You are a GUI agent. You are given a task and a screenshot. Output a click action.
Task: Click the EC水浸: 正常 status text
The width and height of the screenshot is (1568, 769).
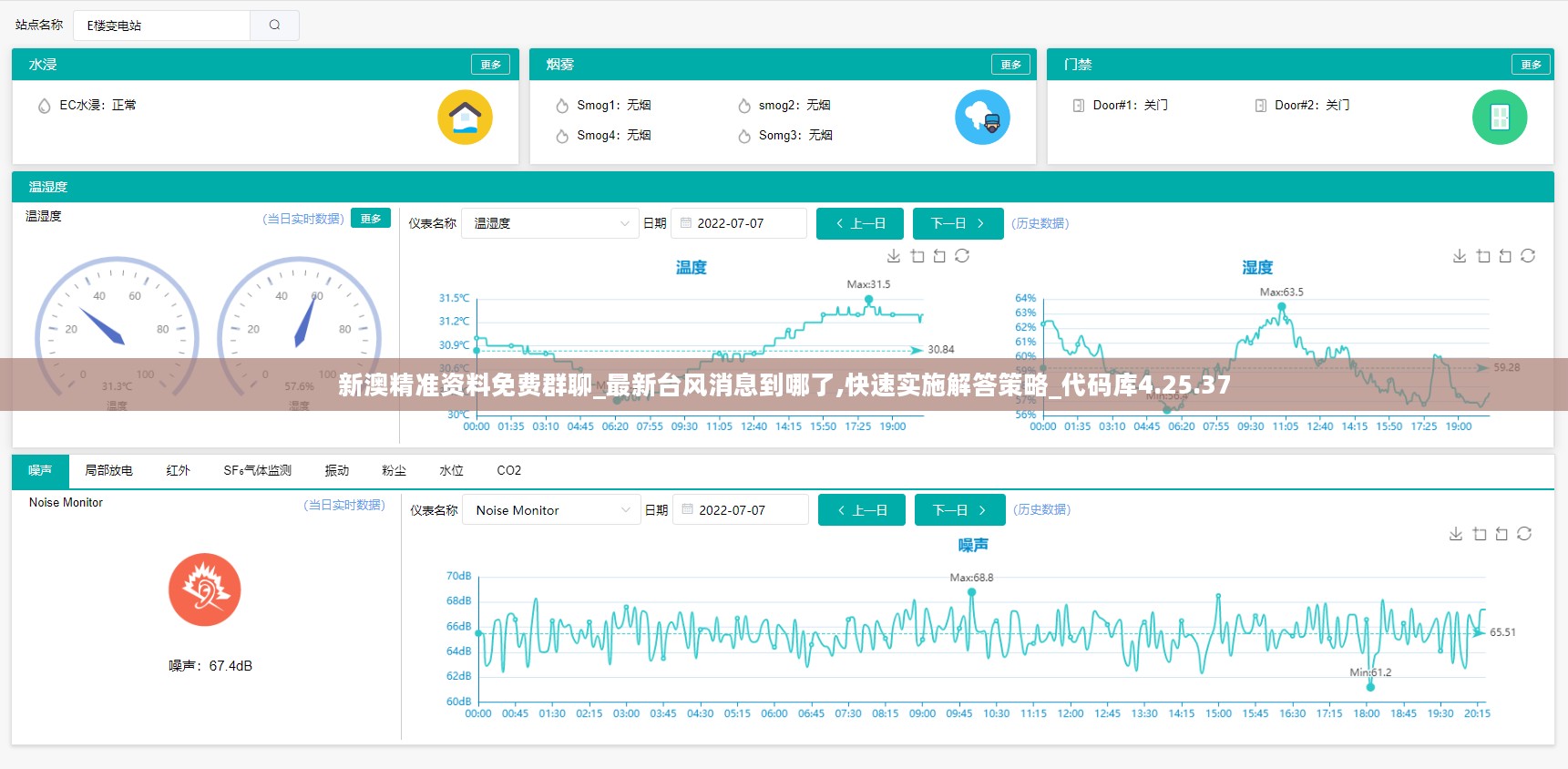(98, 106)
